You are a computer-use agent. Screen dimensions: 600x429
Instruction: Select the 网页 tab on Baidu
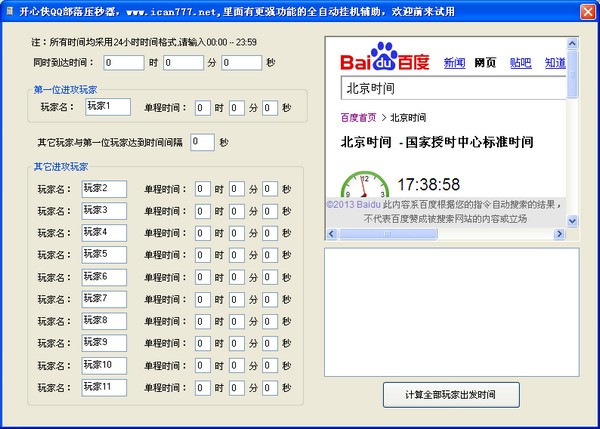(x=485, y=63)
